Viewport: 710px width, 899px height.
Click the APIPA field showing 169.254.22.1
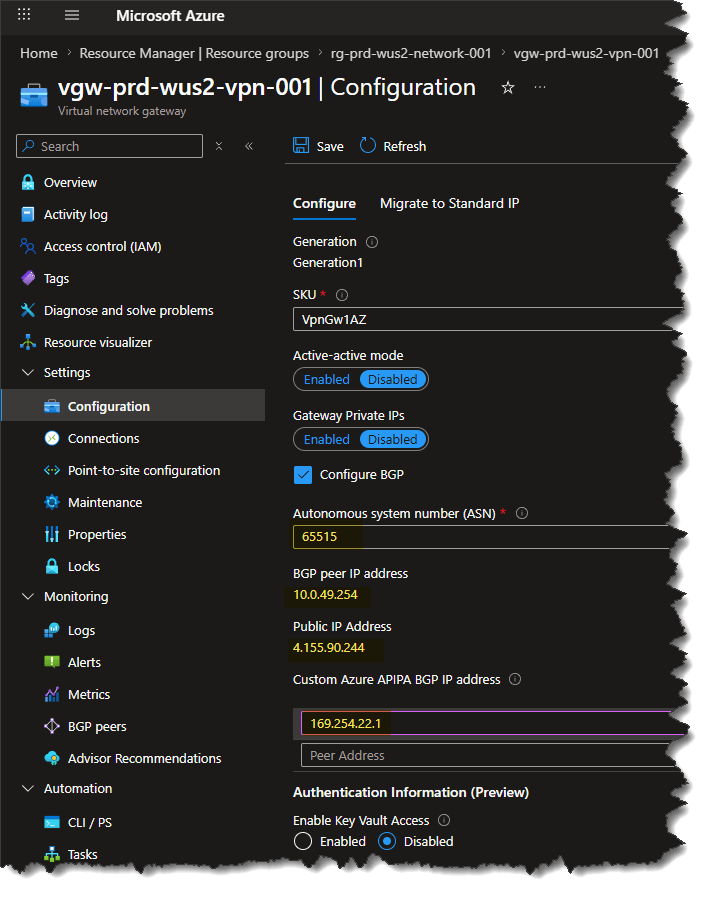[492, 724]
